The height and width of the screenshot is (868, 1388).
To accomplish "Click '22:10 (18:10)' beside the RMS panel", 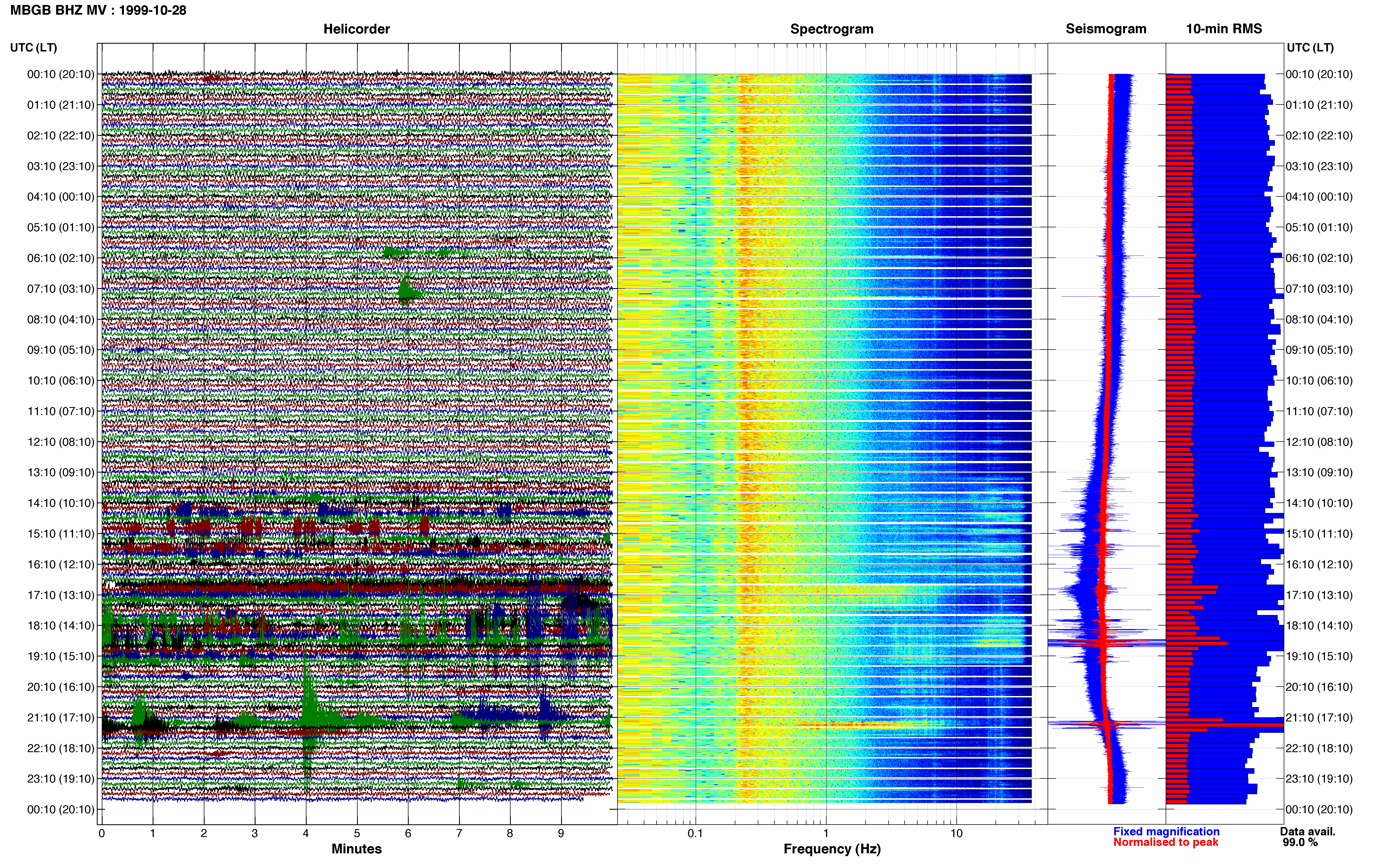I will point(1319,749).
